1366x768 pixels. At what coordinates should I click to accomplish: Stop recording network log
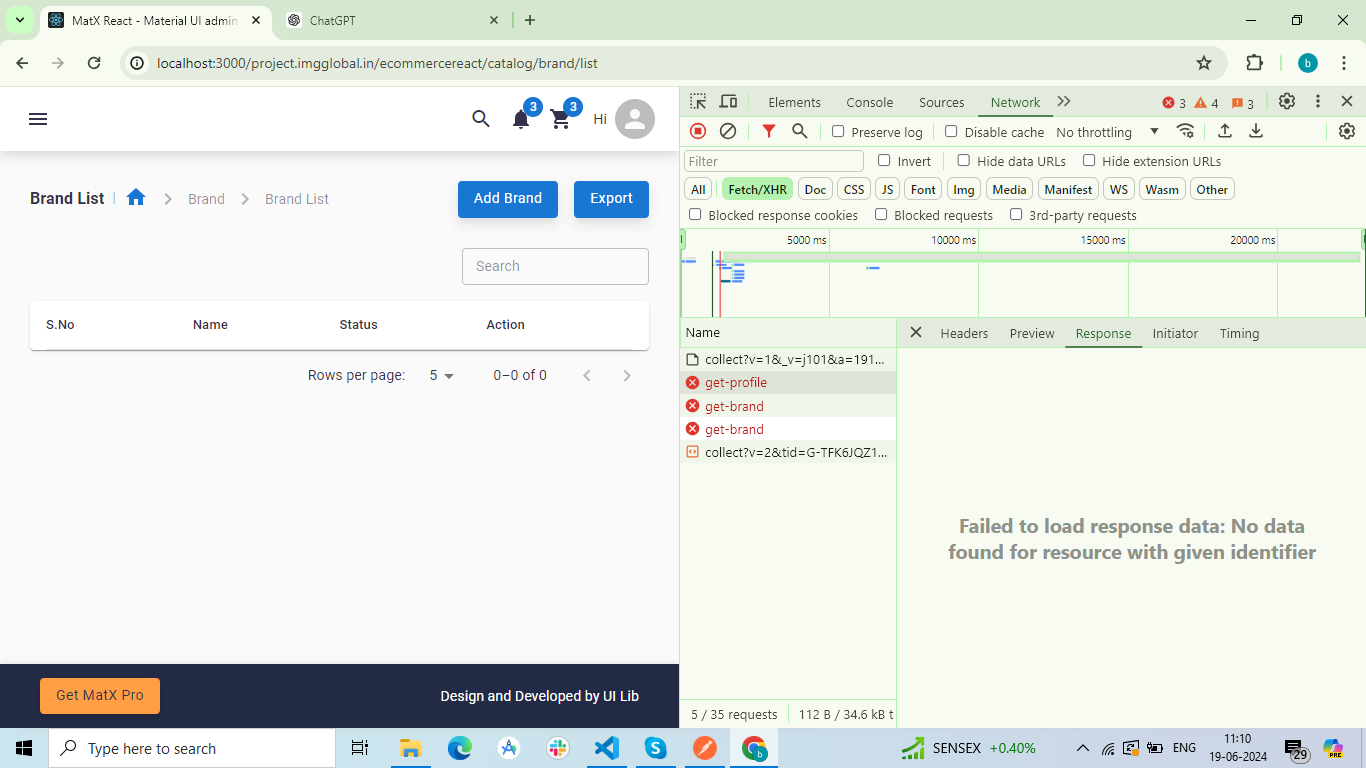[x=698, y=131]
